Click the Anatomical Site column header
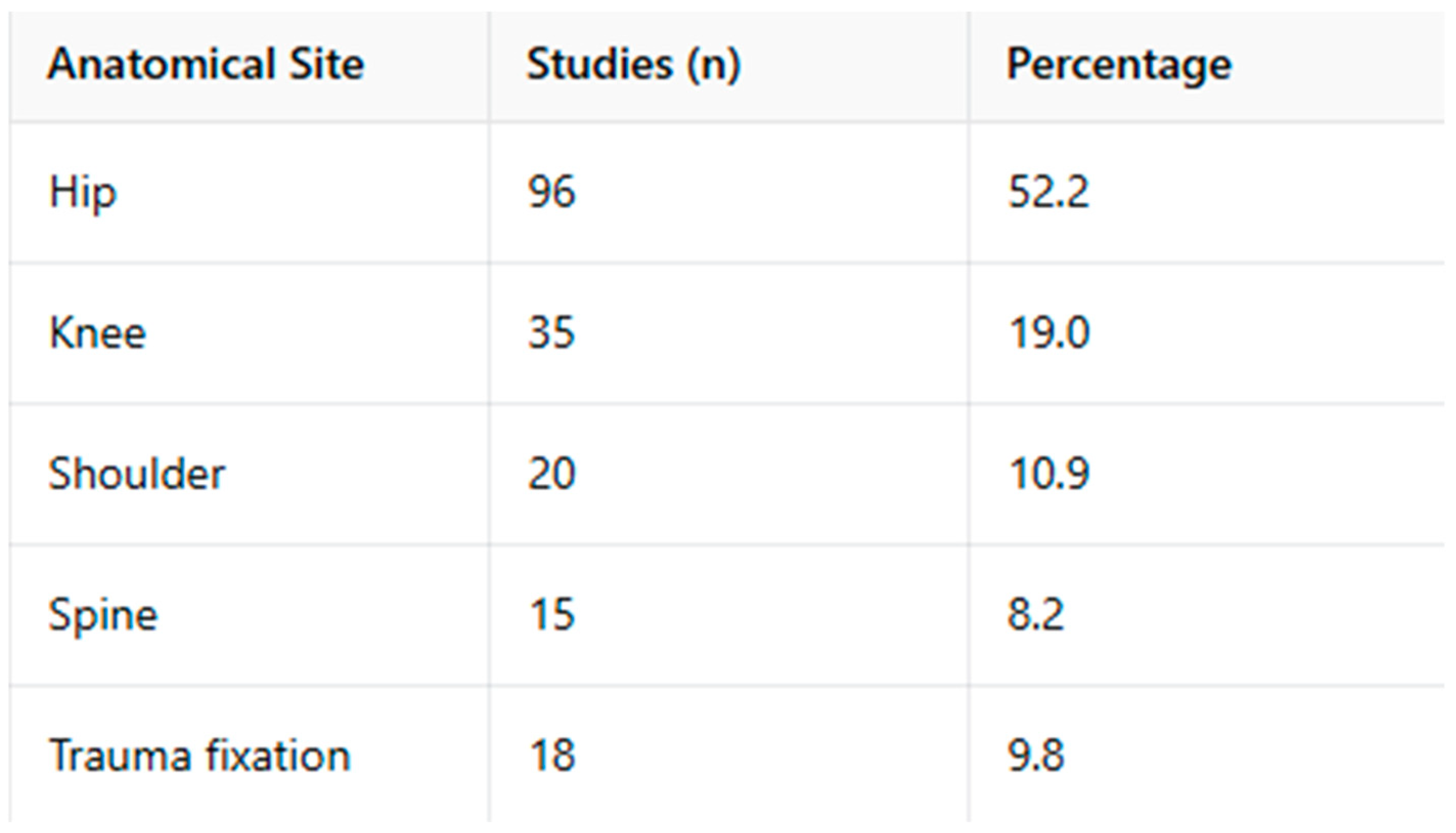 tap(205, 64)
